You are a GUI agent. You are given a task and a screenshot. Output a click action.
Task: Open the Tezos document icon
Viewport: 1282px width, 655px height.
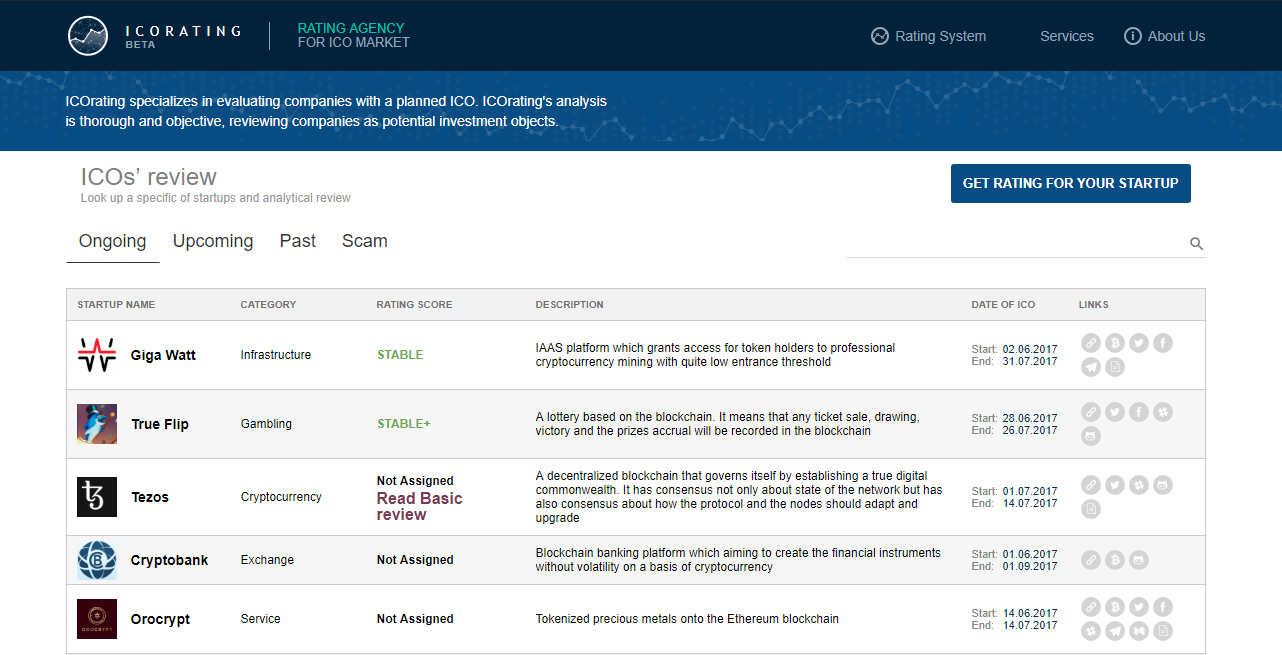[x=1091, y=509]
